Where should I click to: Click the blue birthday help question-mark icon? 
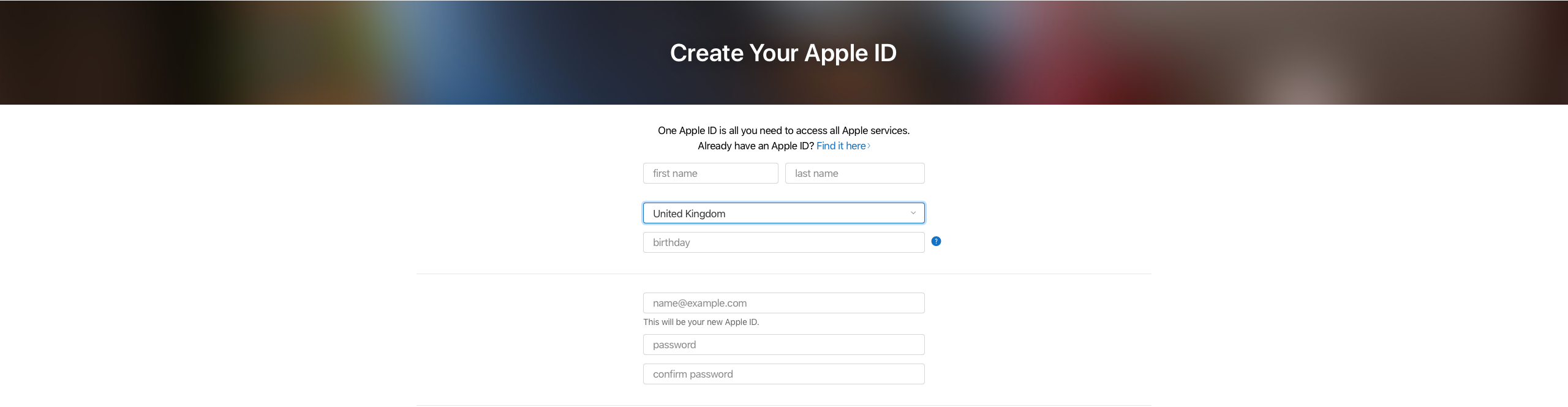point(936,241)
